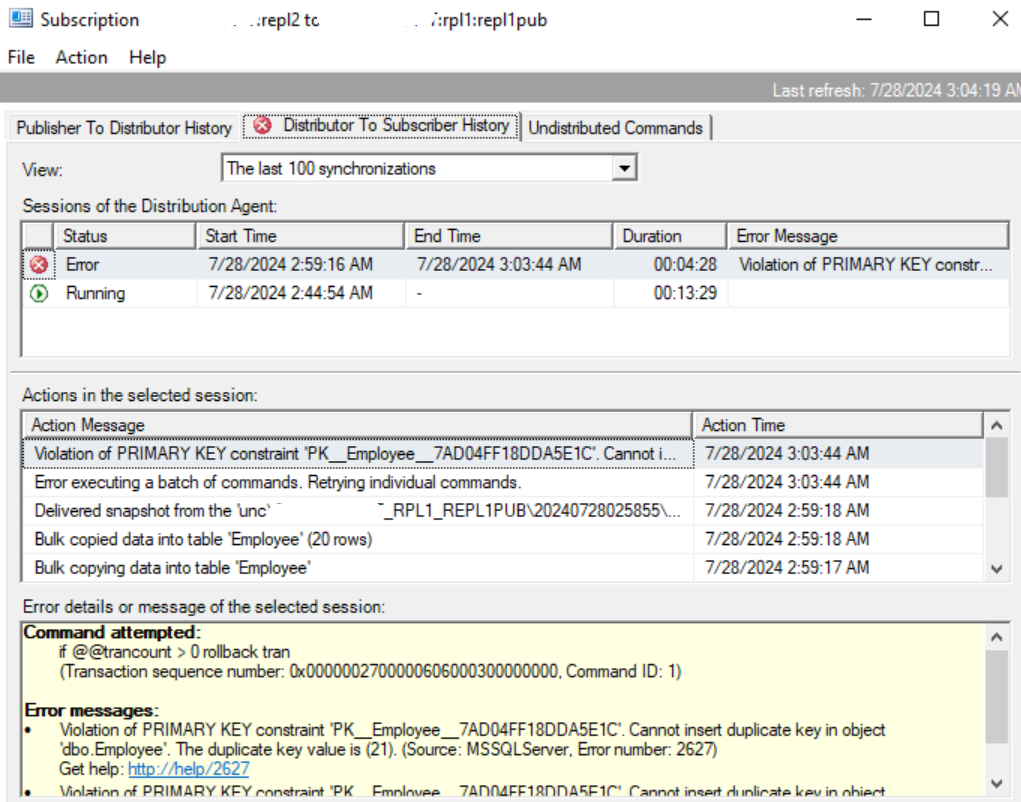Click the Subscription window title bar icon
The height and width of the screenshot is (802, 1021).
(20, 19)
